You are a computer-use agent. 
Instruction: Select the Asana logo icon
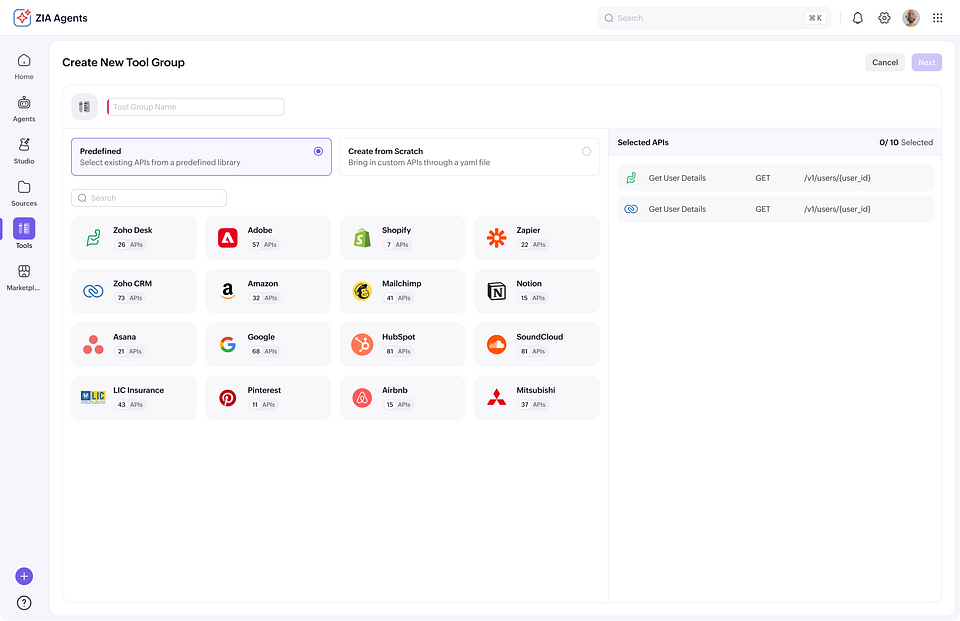point(93,344)
